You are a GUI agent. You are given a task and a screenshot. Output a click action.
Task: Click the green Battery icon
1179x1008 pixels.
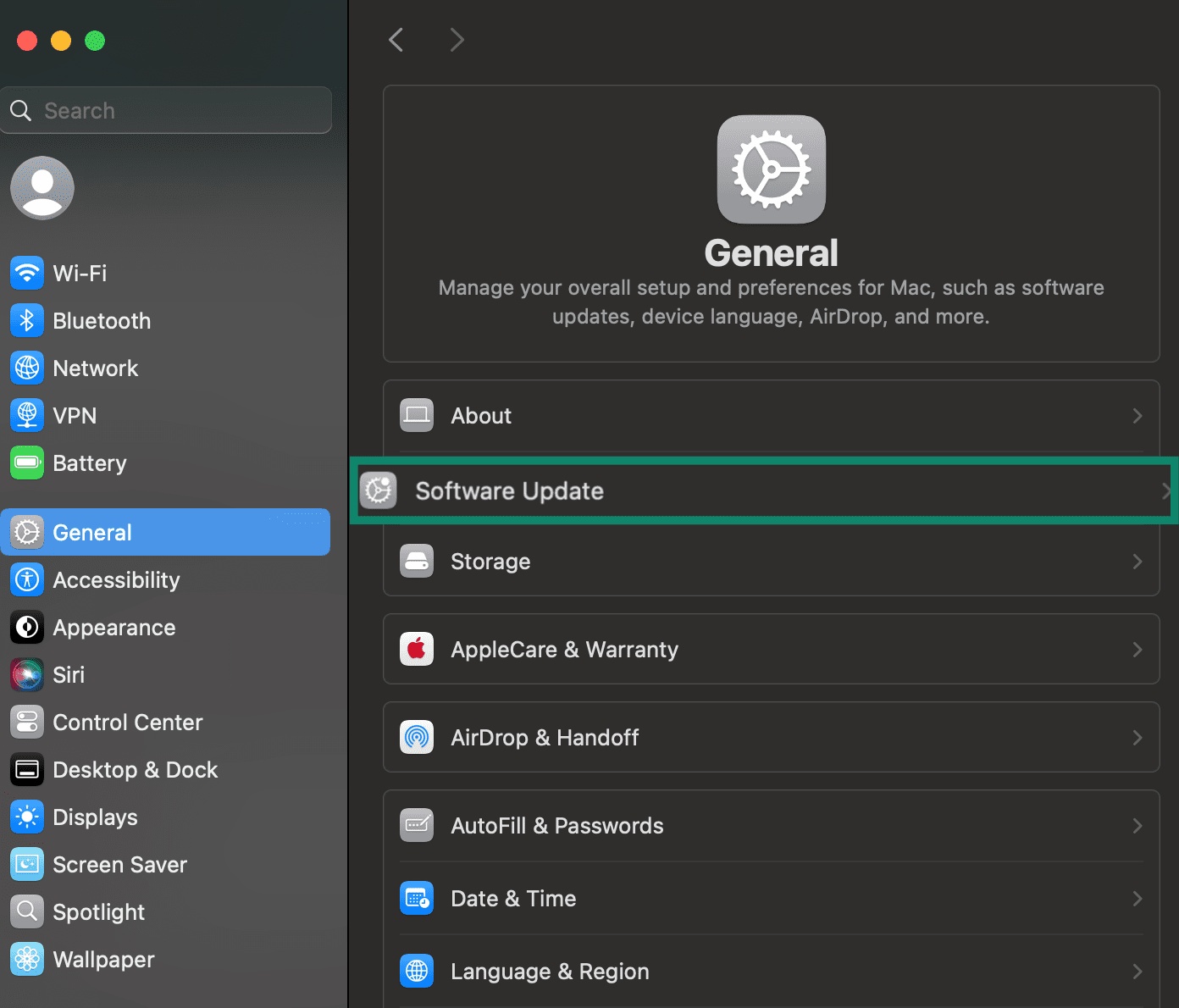[26, 462]
